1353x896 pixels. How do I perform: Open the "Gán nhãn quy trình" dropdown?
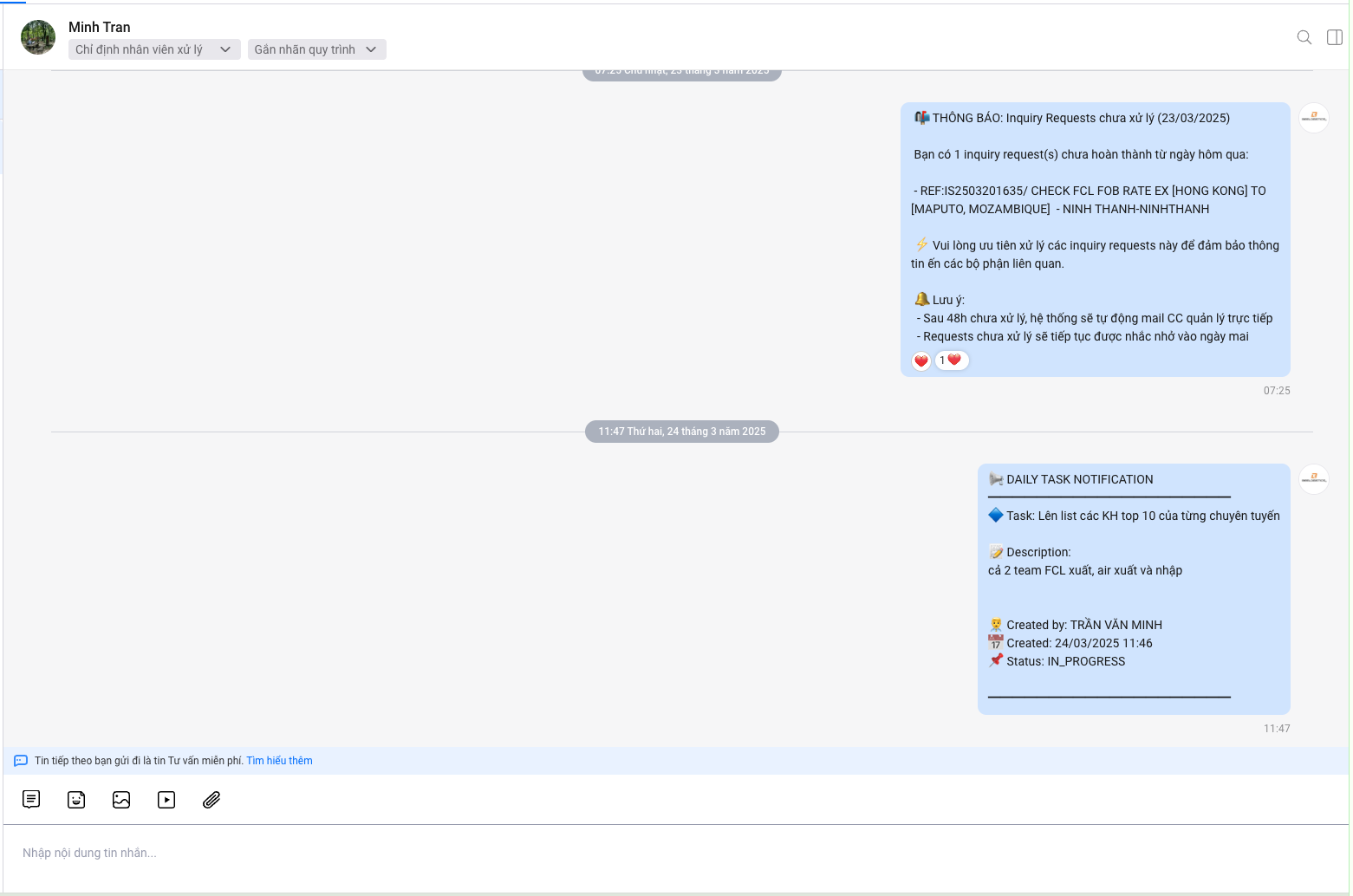(x=316, y=49)
